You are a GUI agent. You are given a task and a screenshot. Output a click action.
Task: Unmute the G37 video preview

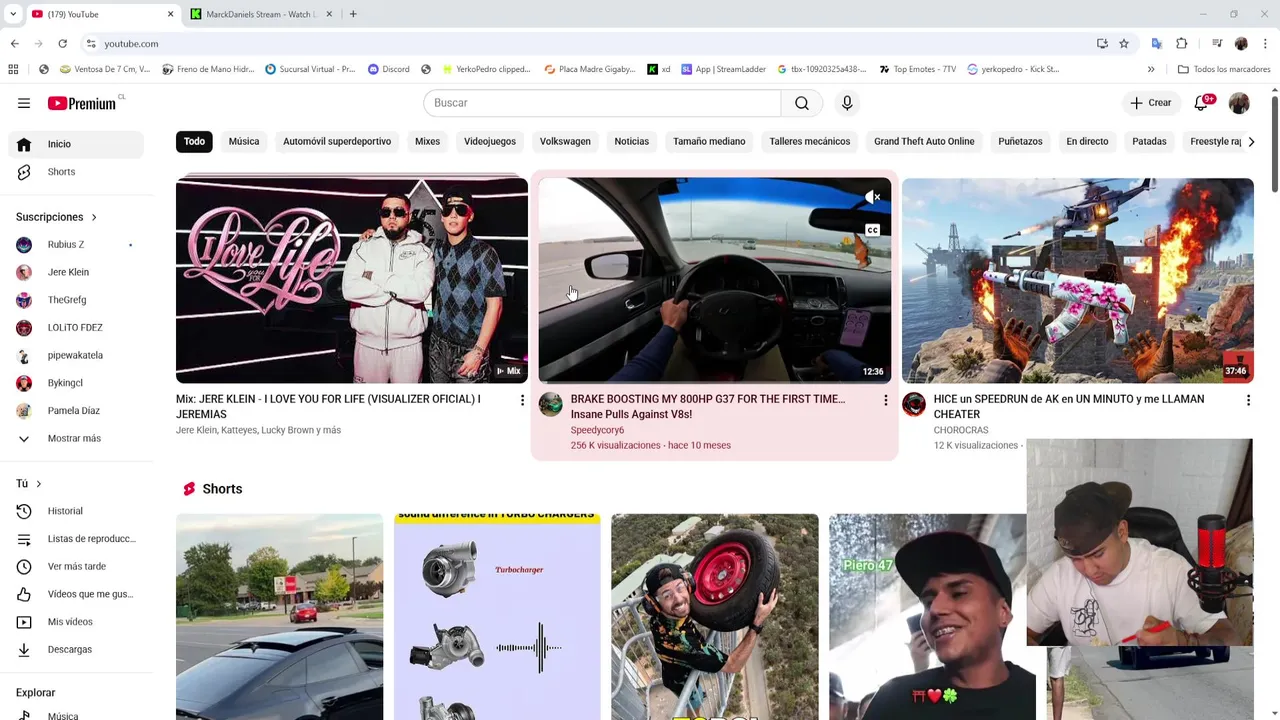click(872, 197)
